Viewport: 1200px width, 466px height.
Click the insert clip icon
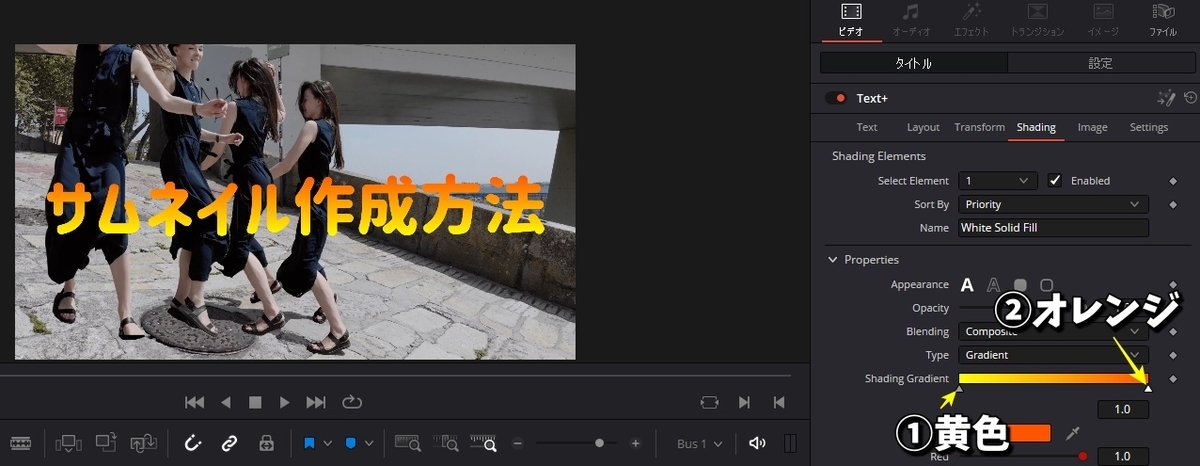pyautogui.click(x=68, y=443)
